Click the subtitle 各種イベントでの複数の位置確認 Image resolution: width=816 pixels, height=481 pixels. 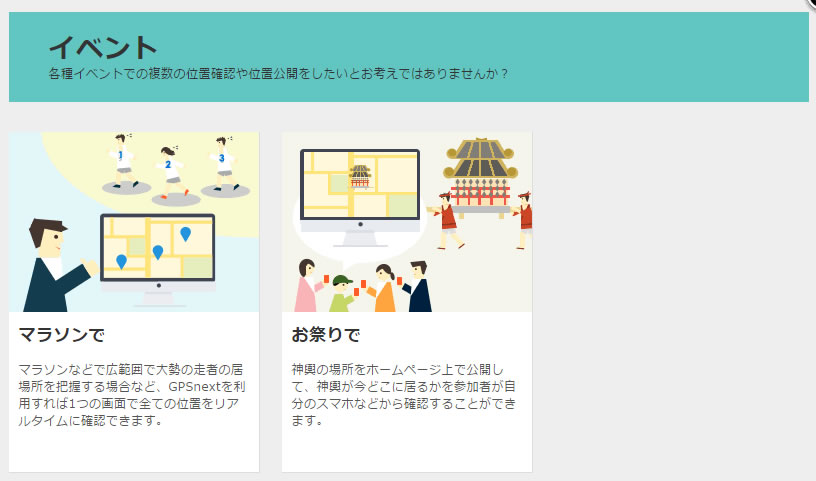tap(278, 73)
